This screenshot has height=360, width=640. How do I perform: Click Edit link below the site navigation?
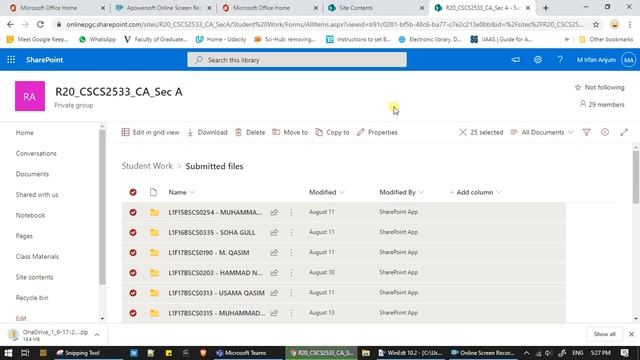point(21,318)
